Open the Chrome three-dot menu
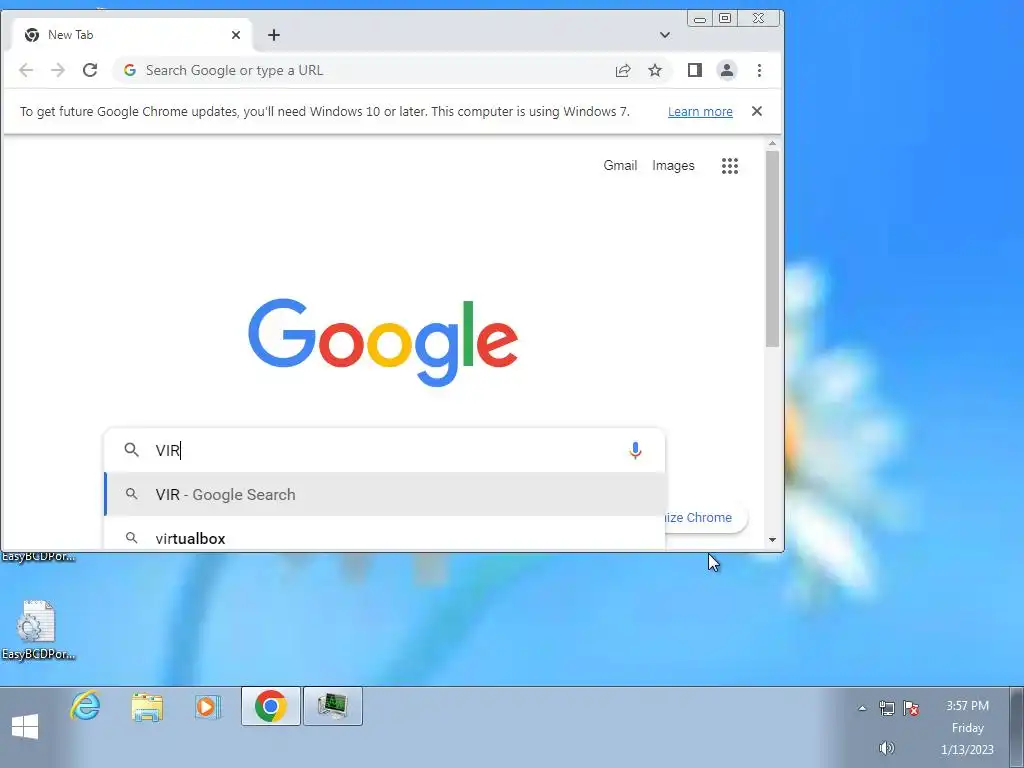1024x768 pixels. [x=759, y=70]
